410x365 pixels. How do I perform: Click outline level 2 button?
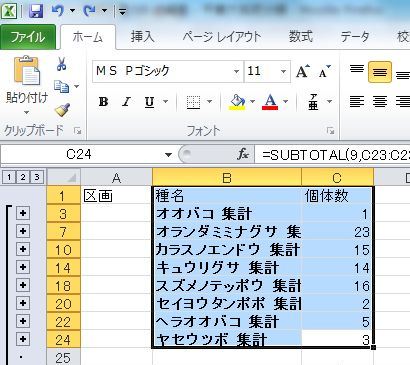pos(23,177)
